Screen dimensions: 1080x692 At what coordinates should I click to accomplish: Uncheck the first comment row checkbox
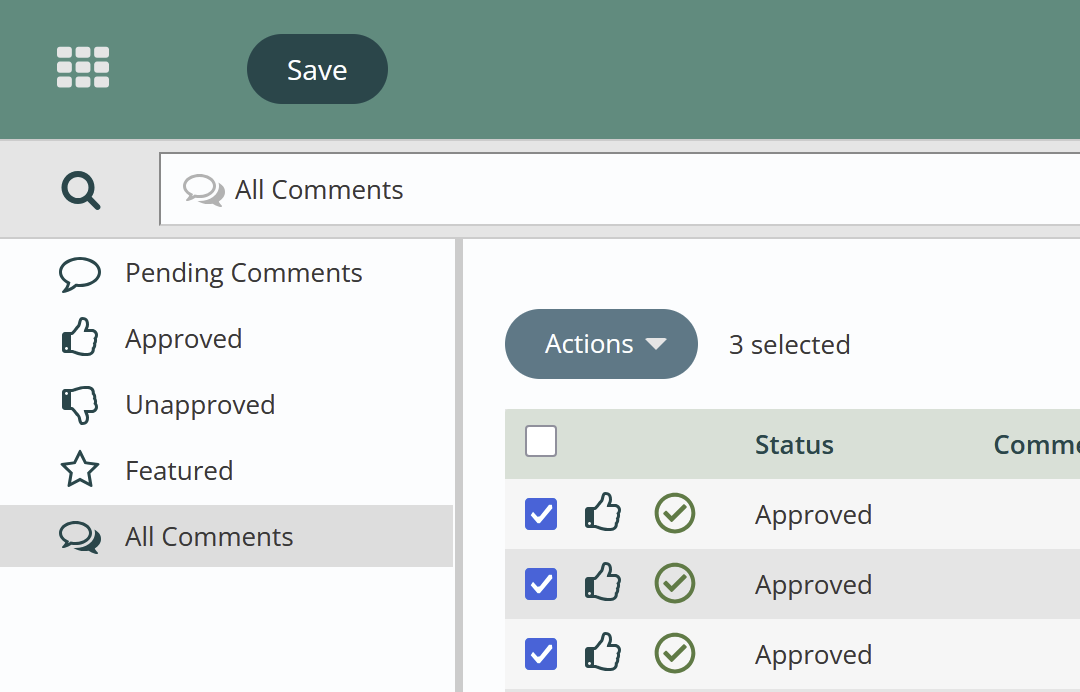541,514
